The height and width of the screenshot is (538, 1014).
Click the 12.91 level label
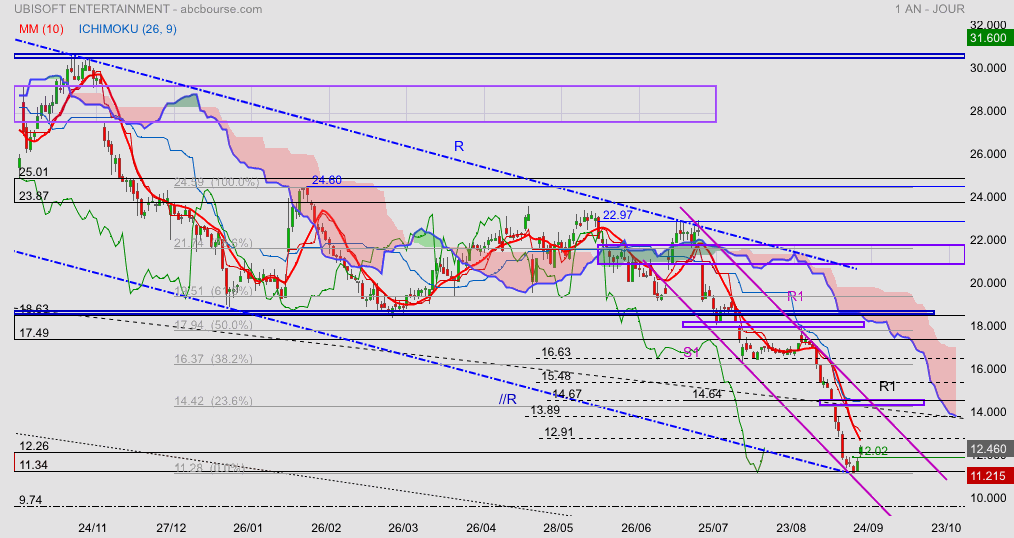pyautogui.click(x=559, y=433)
